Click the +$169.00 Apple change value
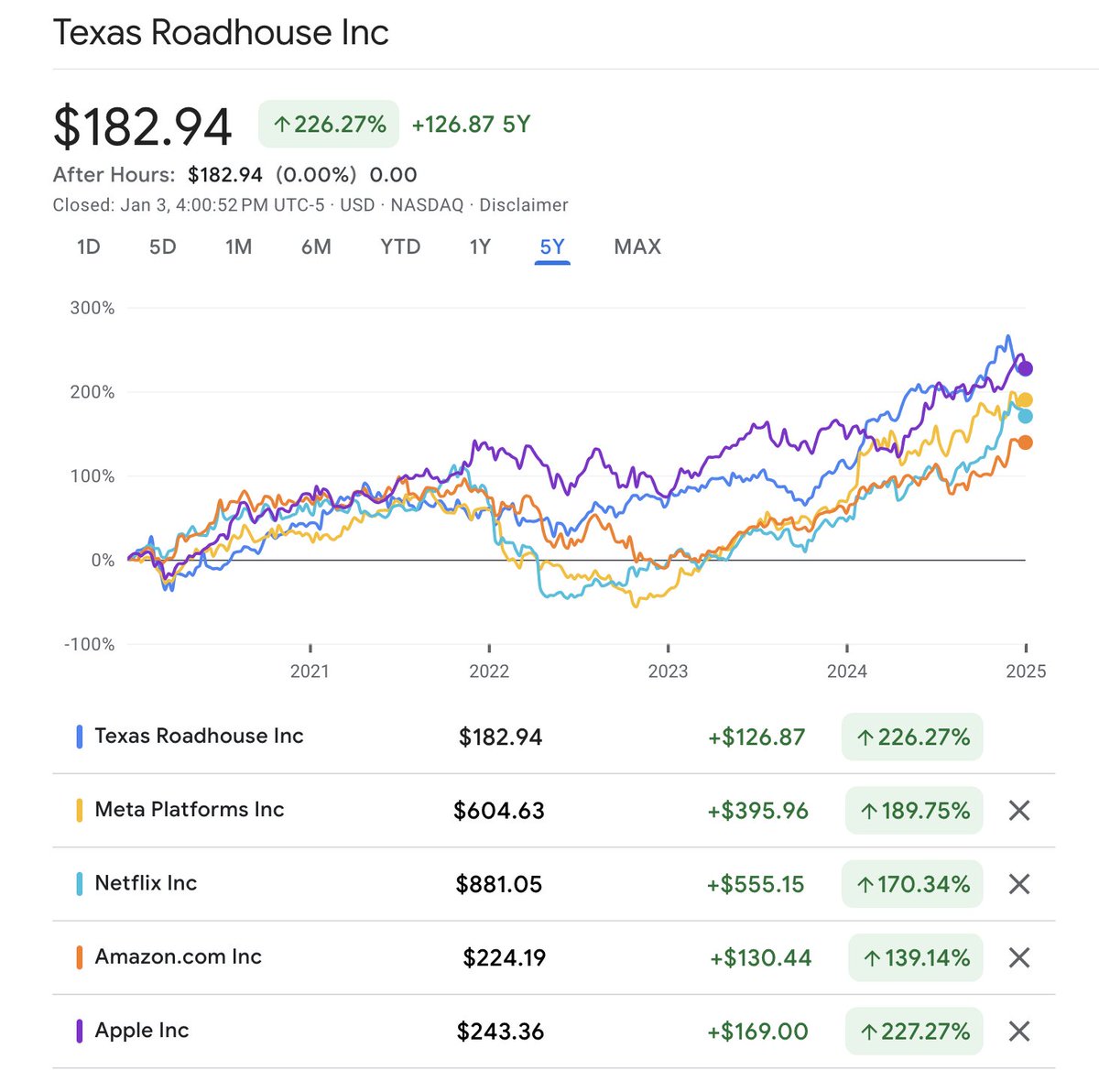This screenshot has height=1092, width=1099. coord(757,1032)
